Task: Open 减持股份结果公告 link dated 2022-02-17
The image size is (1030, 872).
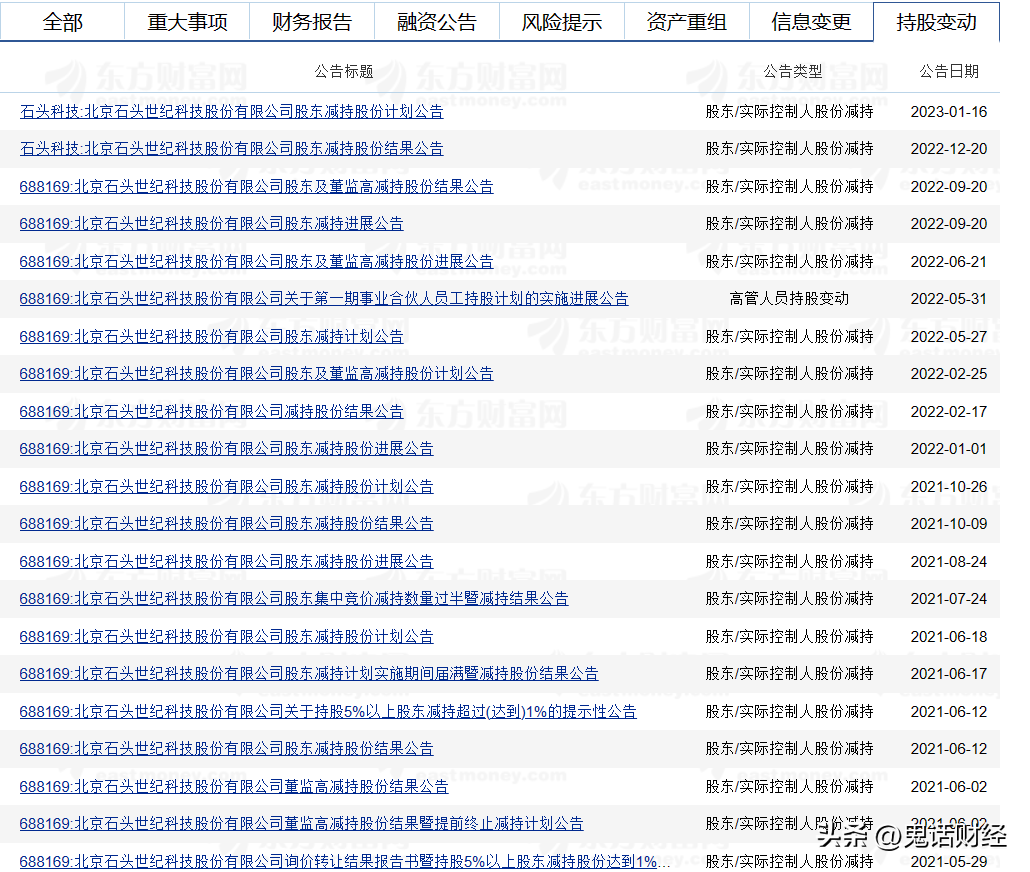Action: tap(212, 411)
